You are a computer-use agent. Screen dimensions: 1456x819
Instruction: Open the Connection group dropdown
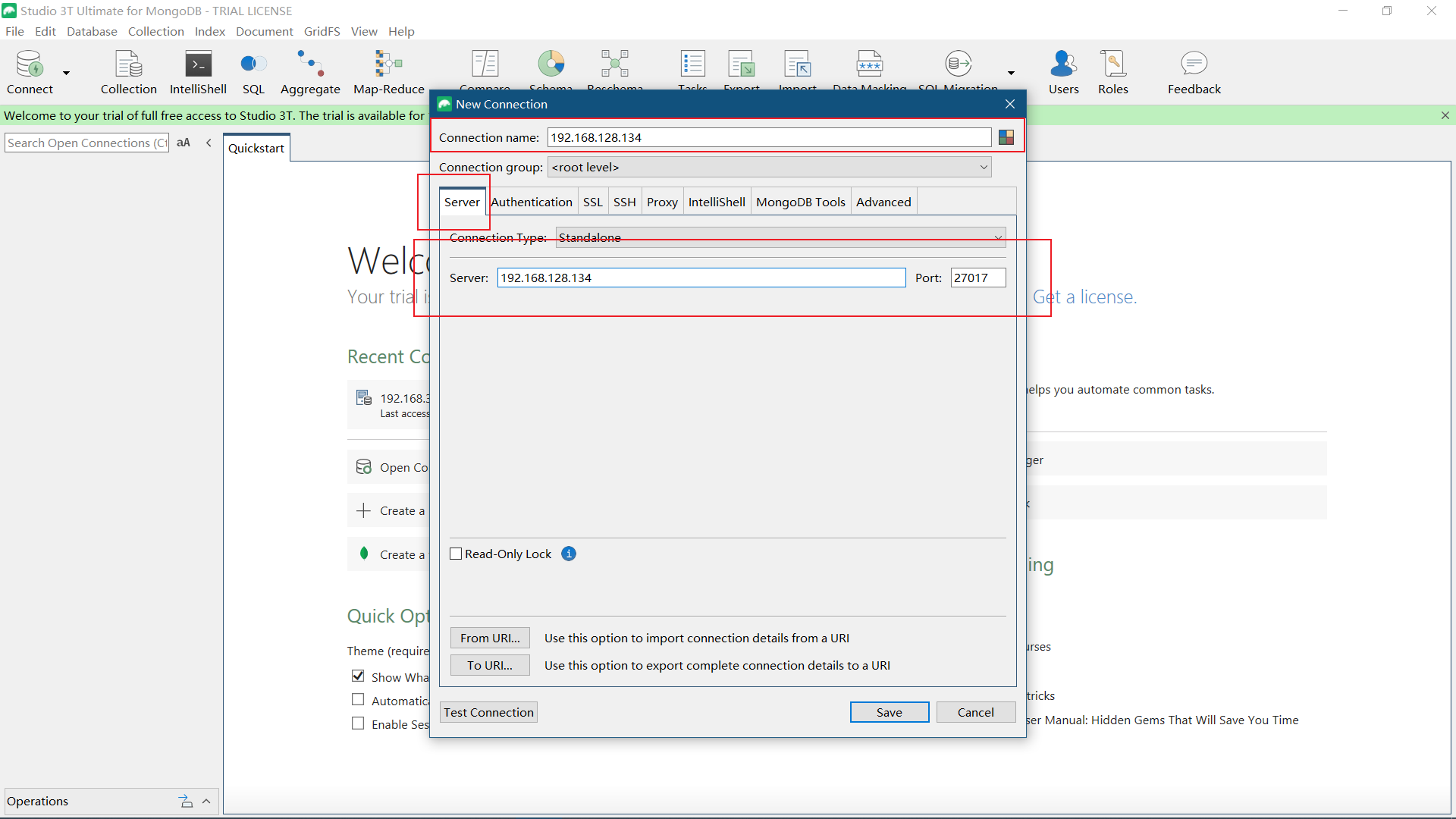click(x=769, y=167)
